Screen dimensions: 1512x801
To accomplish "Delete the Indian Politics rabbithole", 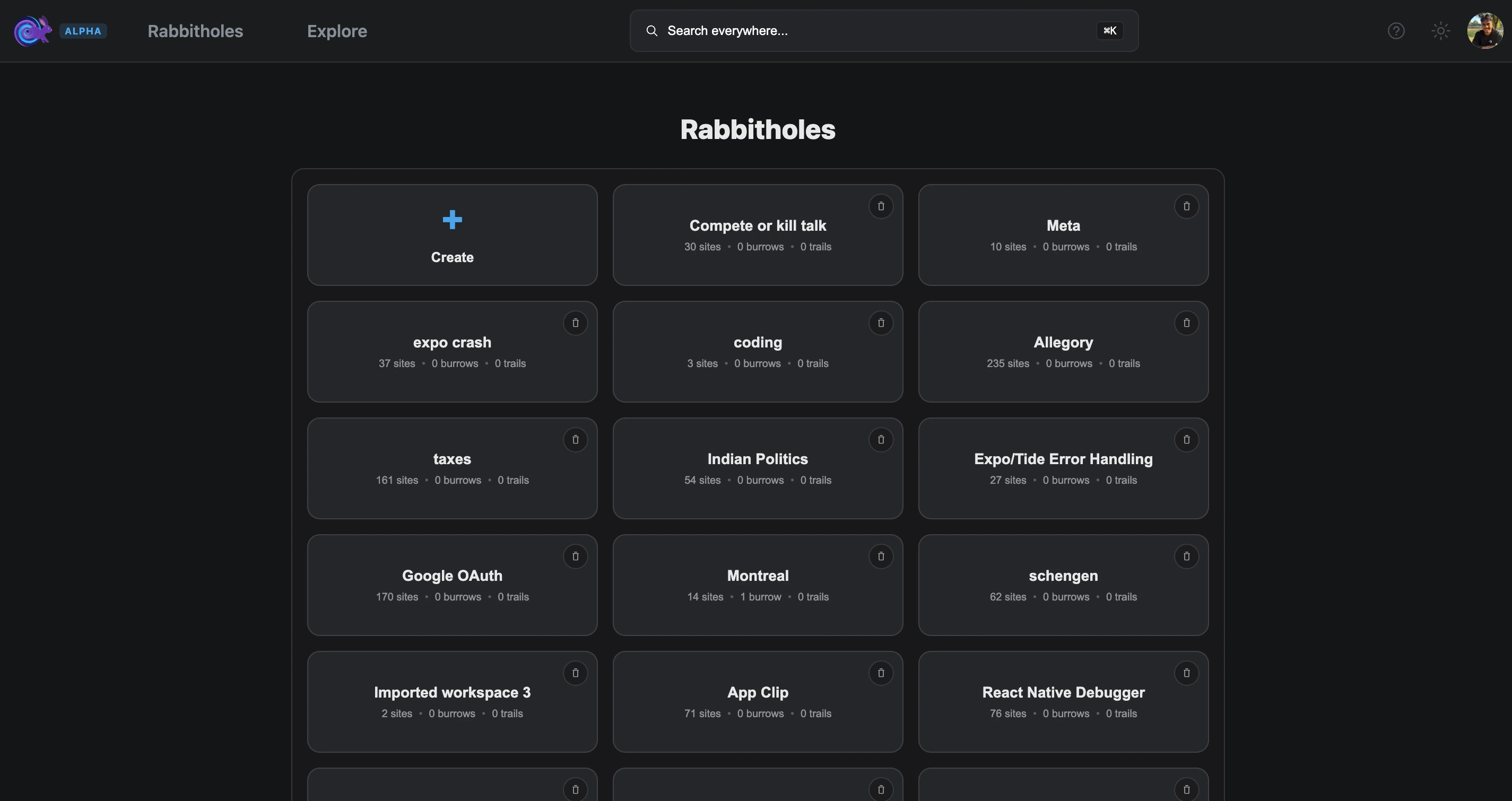I will pyautogui.click(x=881, y=440).
